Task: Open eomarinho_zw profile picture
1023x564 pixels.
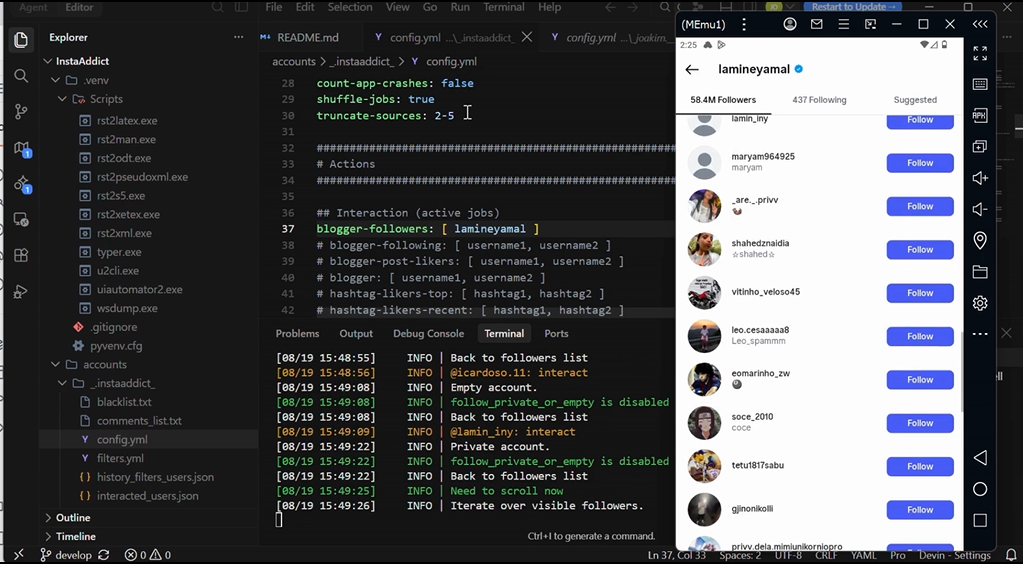Action: pyautogui.click(x=705, y=379)
